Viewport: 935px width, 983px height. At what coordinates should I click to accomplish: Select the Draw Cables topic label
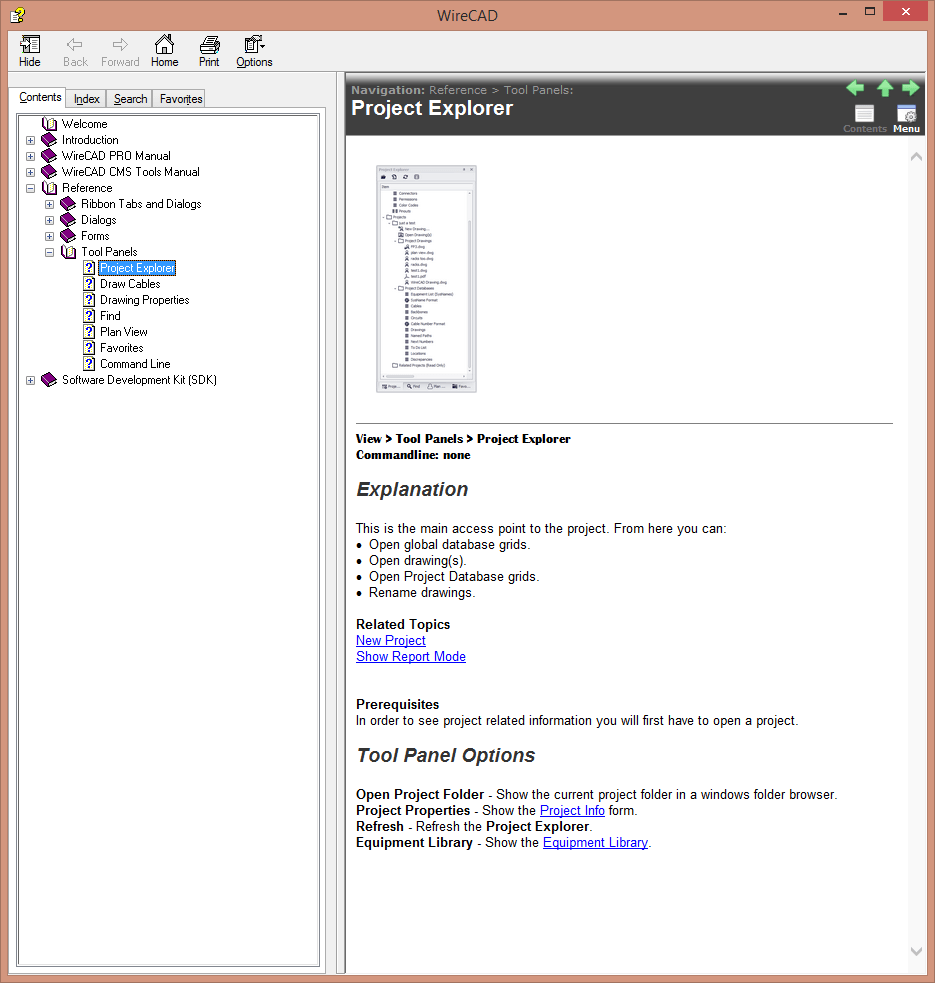click(130, 284)
